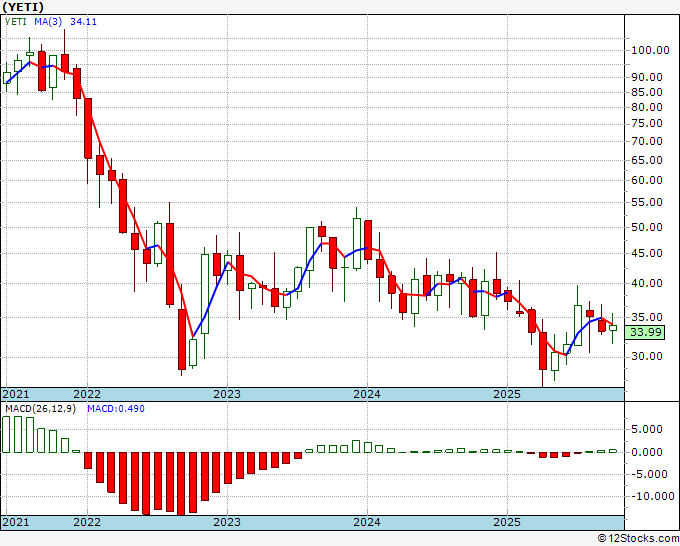Click 2023 on the MACD panel timeline
680x546 pixels.
[x=227, y=522]
